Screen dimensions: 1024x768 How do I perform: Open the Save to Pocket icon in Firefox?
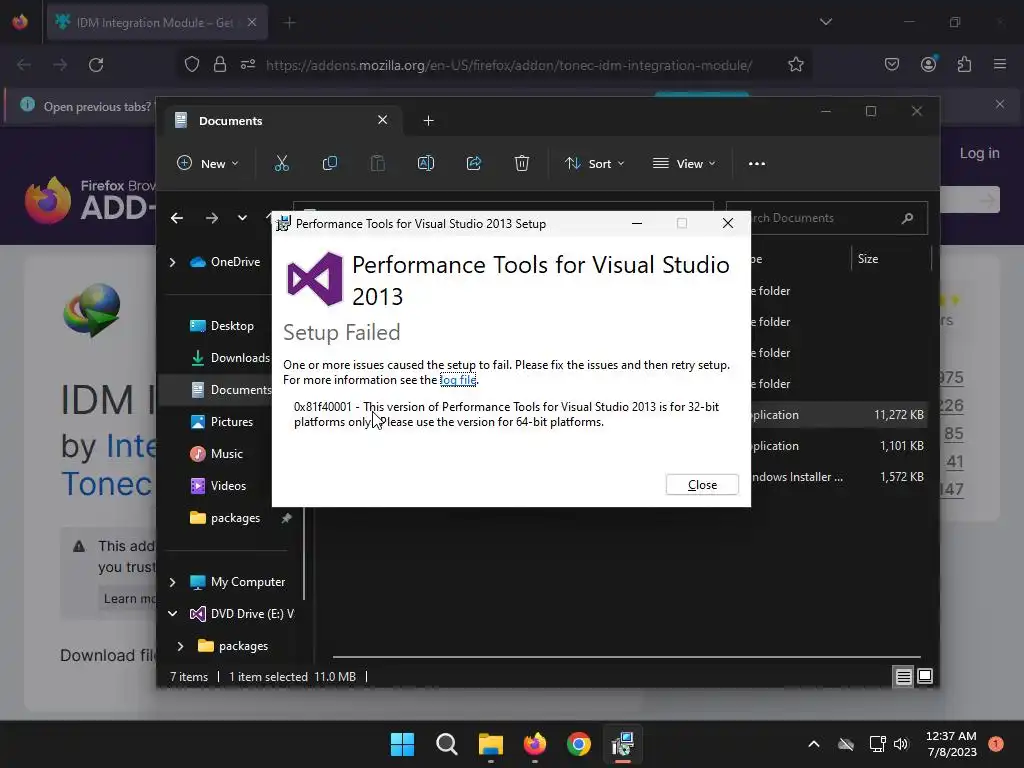891,65
